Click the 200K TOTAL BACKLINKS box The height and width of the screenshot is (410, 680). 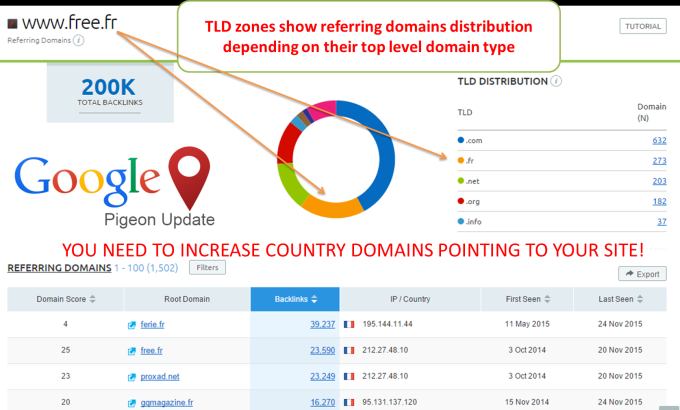(110, 93)
